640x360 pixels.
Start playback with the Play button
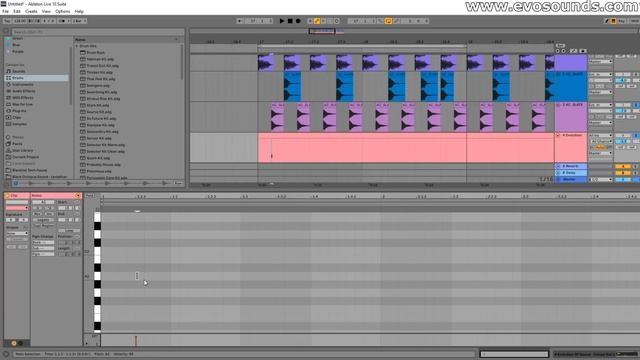(x=282, y=21)
